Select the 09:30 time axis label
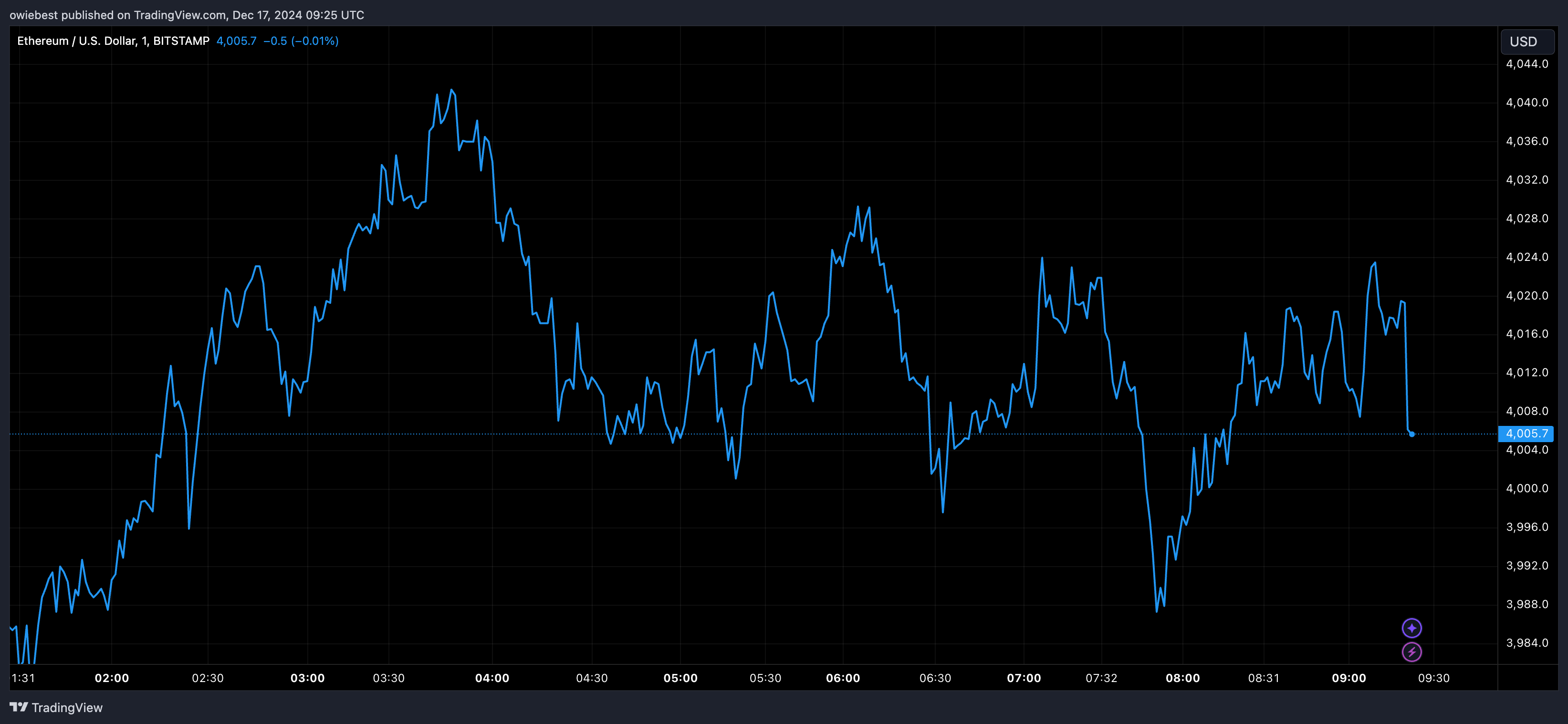Image resolution: width=1568 pixels, height=724 pixels. 1434,678
